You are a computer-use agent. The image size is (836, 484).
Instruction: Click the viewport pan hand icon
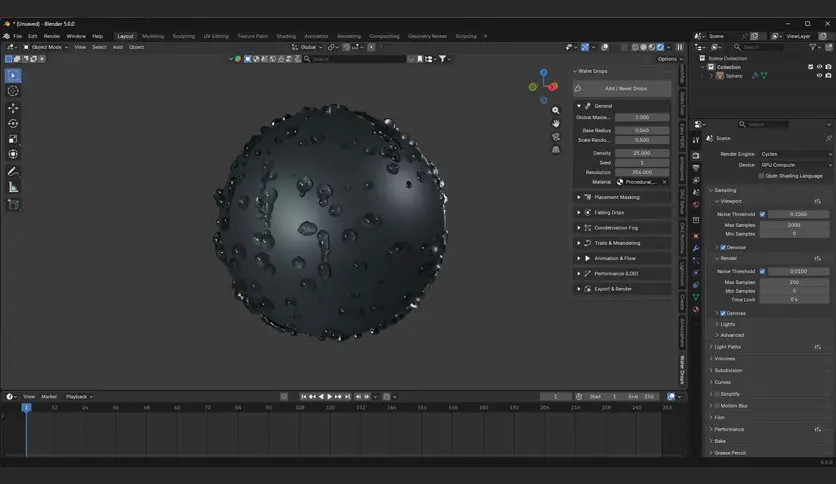(556, 123)
